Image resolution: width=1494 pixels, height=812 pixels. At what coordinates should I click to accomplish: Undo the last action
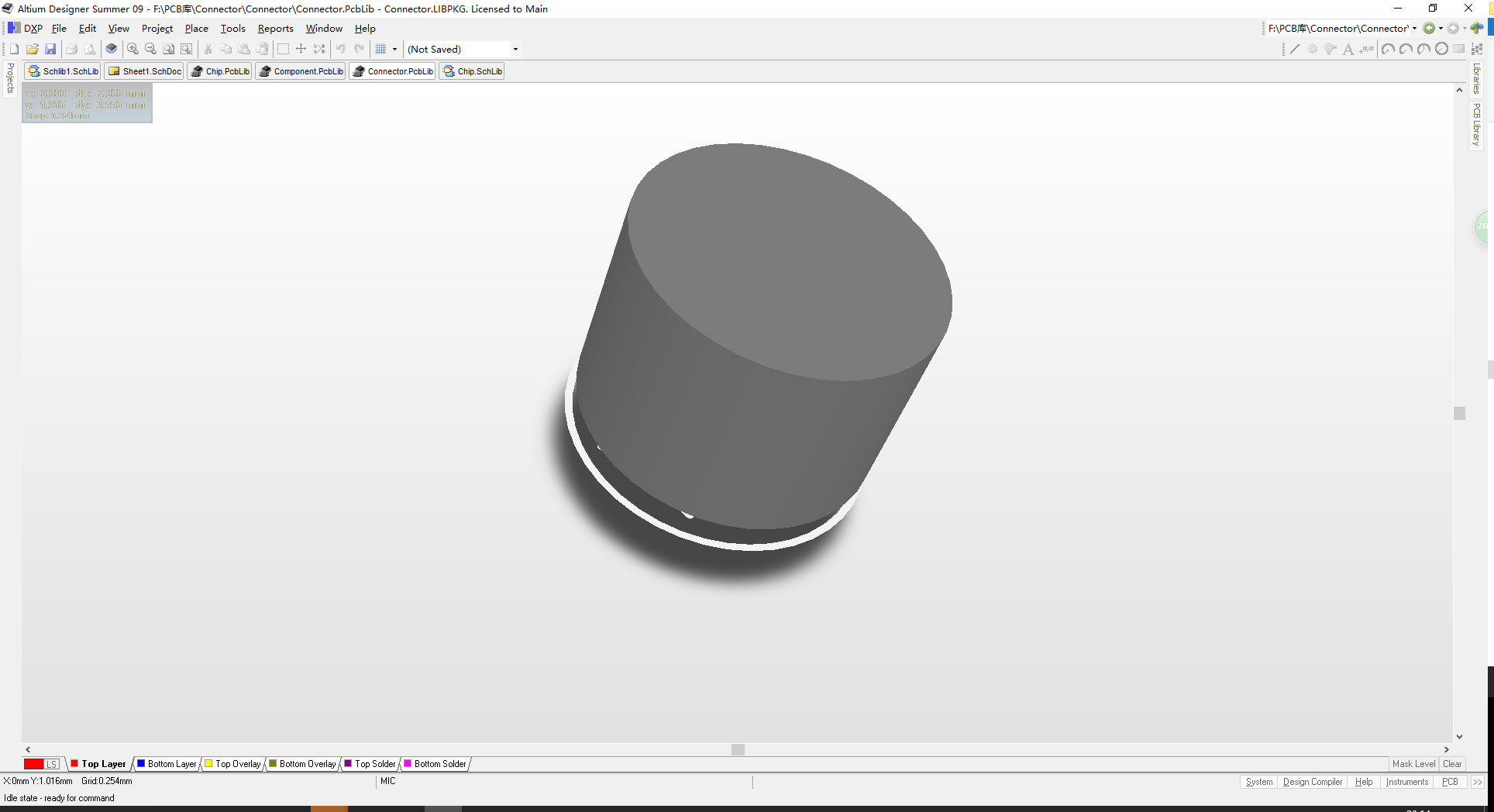[x=341, y=49]
